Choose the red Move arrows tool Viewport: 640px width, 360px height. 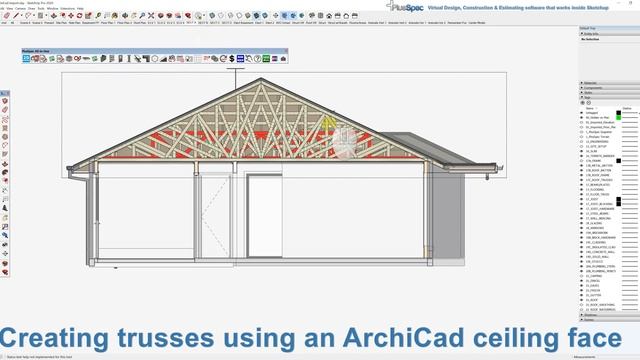click(x=71, y=16)
